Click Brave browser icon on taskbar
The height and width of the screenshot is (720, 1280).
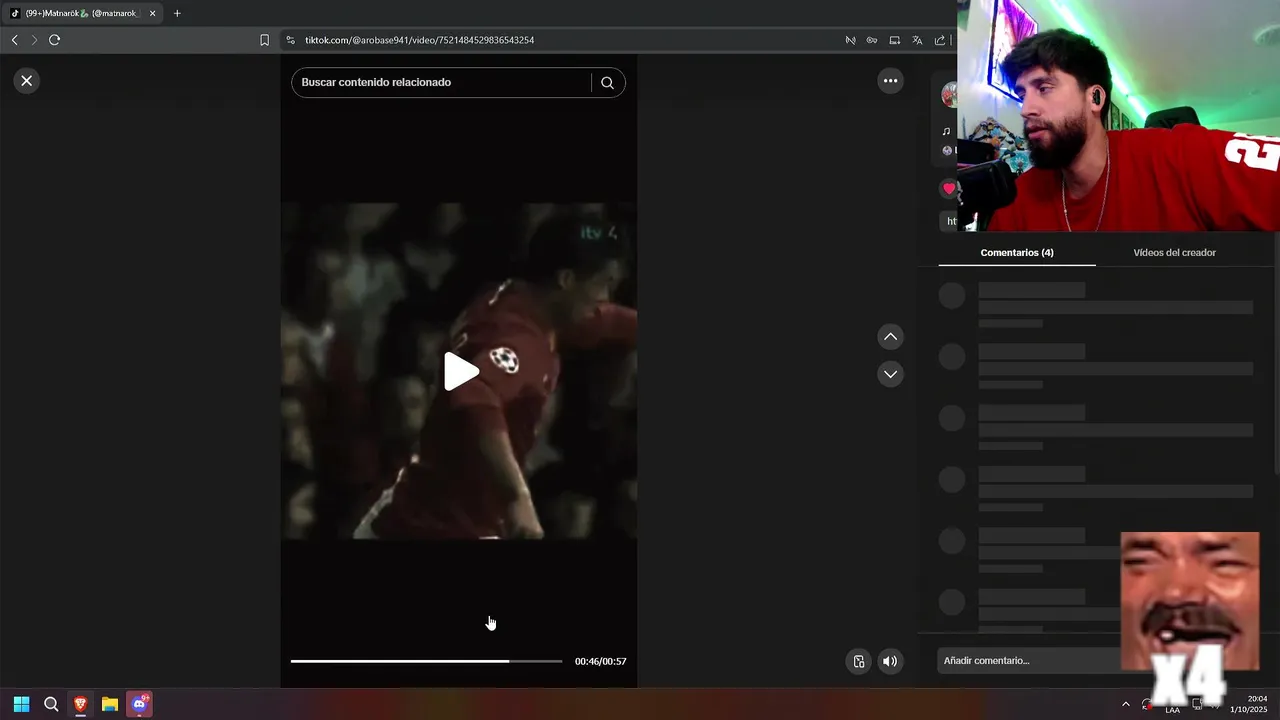[x=80, y=704]
